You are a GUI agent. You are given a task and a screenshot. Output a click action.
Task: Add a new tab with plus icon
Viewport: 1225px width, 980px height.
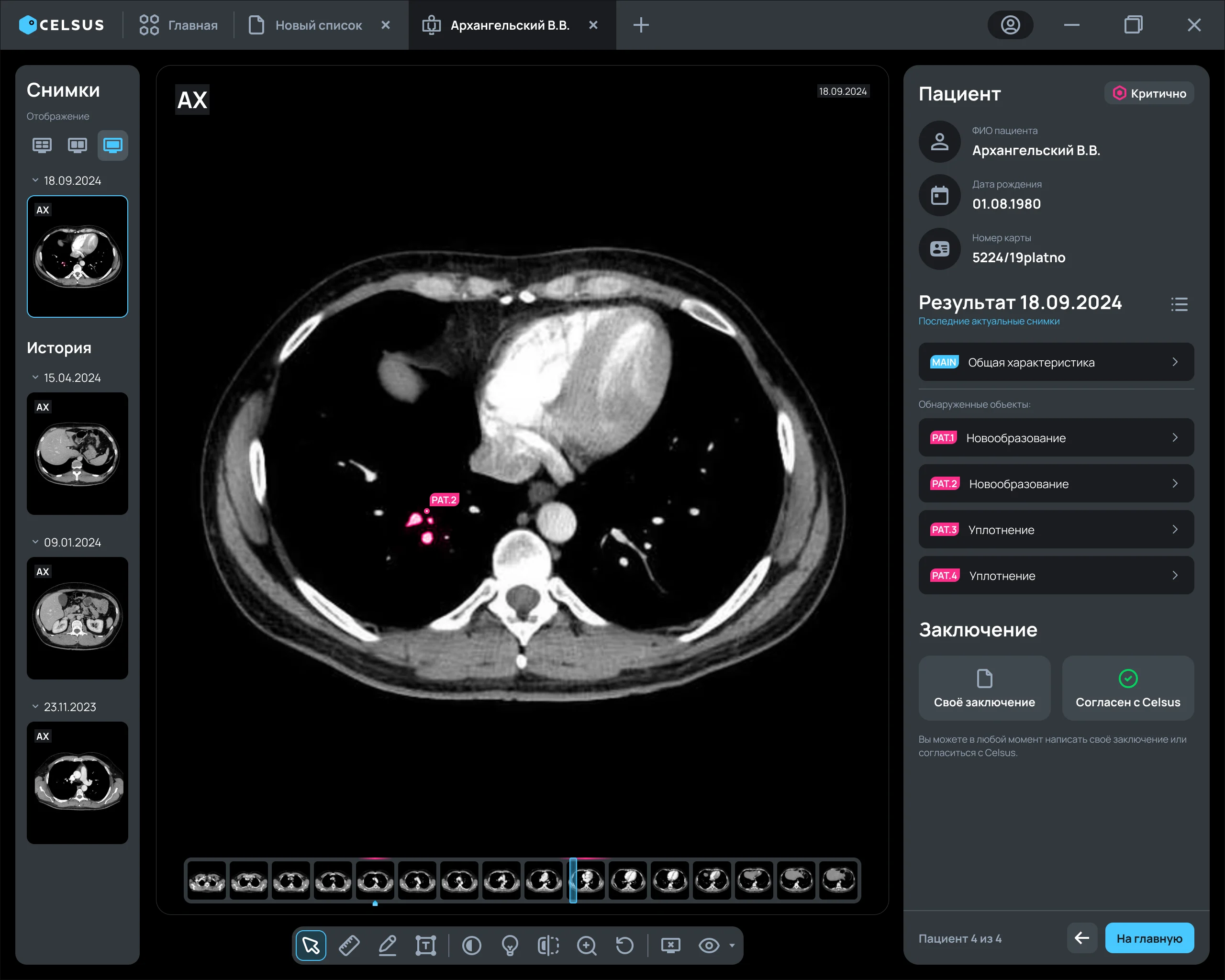click(x=641, y=25)
